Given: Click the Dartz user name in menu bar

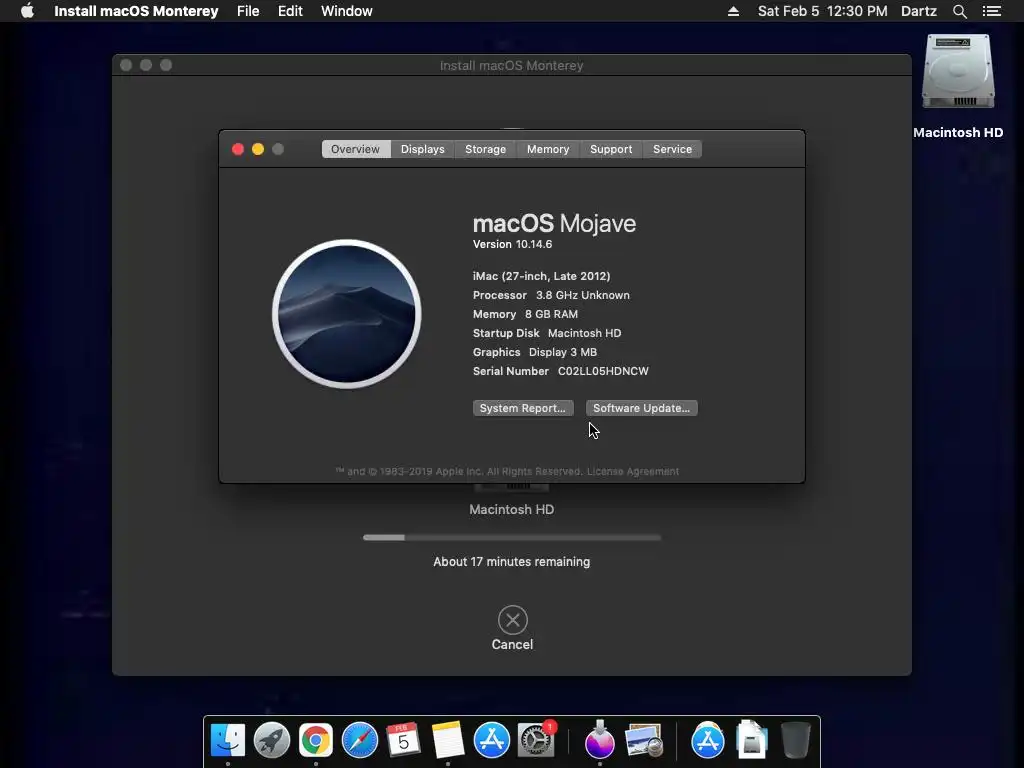Looking at the screenshot, I should [x=918, y=11].
